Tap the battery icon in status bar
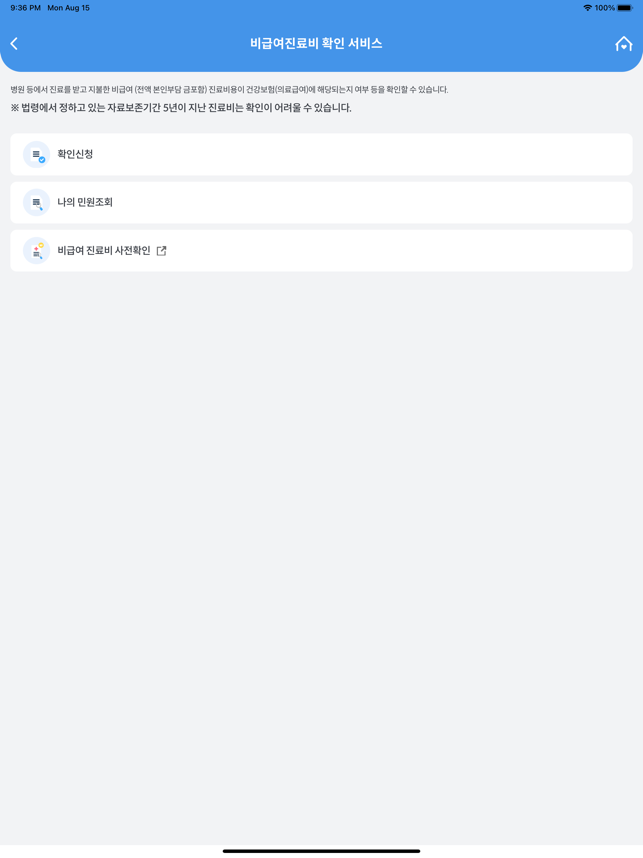Screen dimensions: 643x858 point(625,8)
